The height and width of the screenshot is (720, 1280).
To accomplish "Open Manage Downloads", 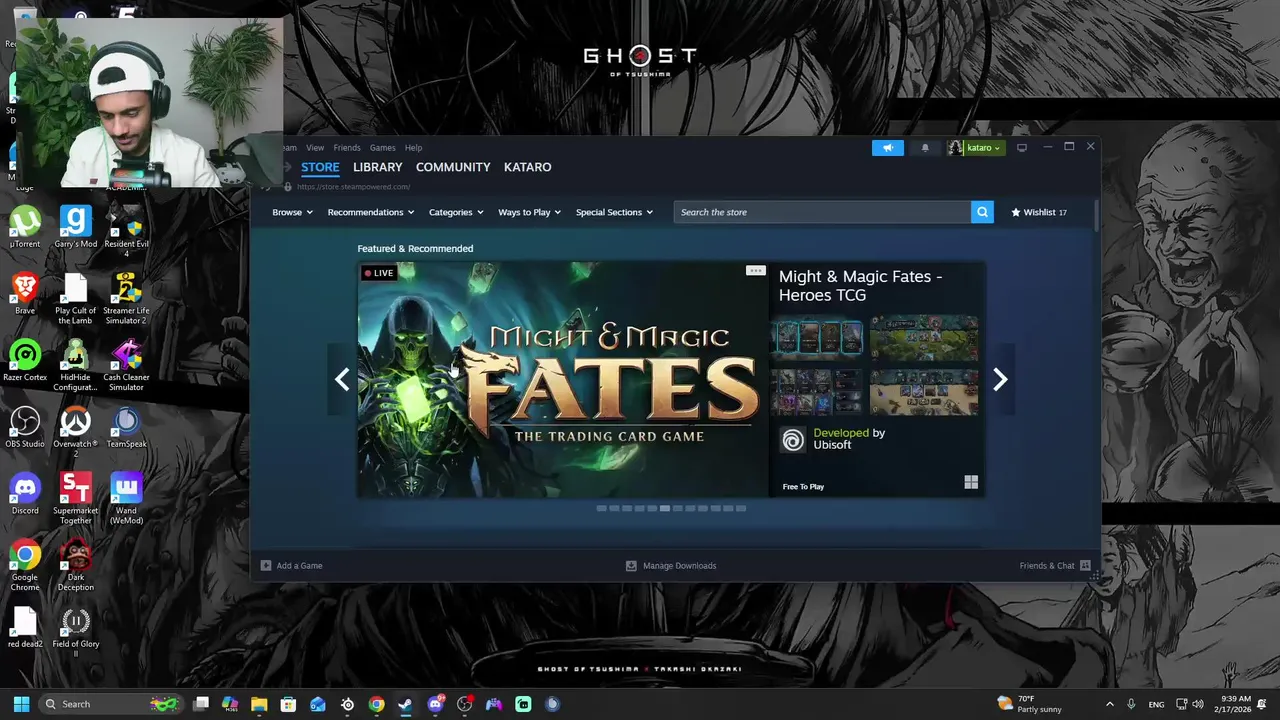I will tap(671, 566).
